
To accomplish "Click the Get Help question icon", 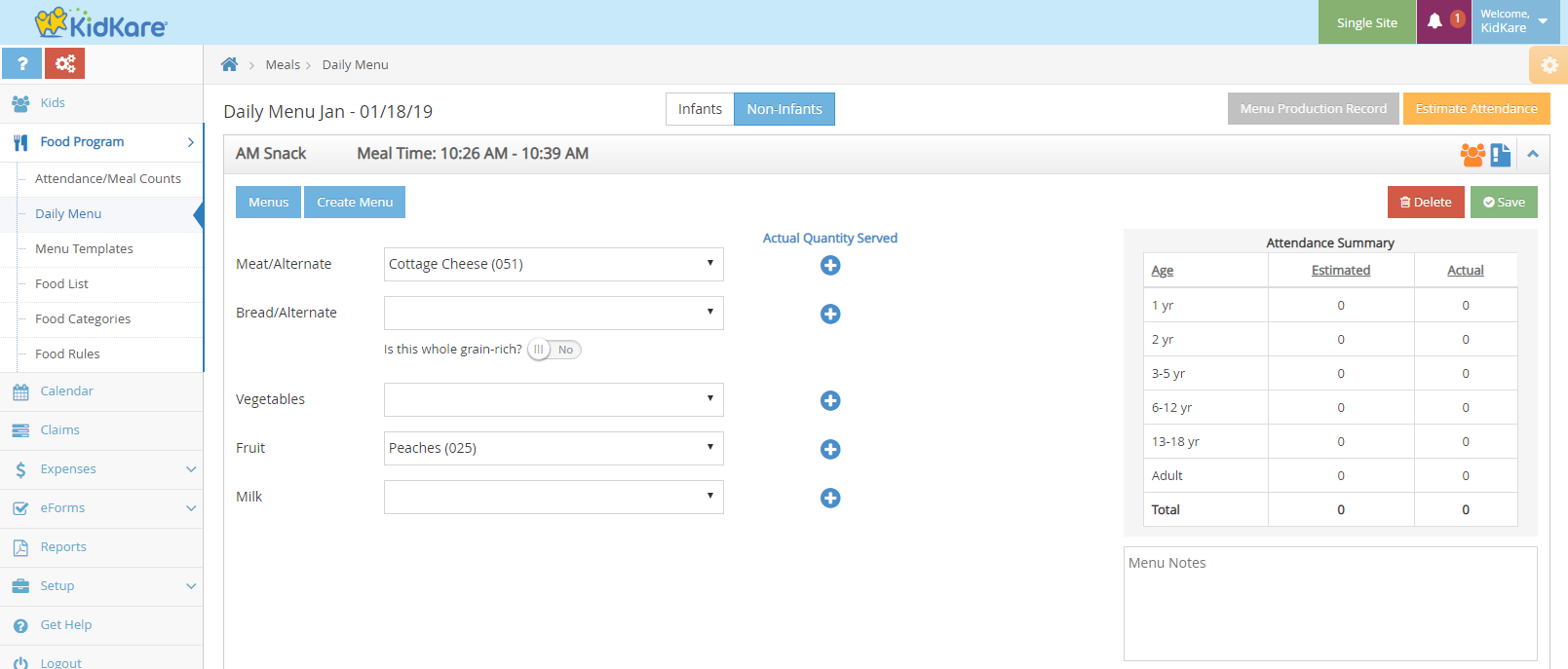I will point(20,625).
